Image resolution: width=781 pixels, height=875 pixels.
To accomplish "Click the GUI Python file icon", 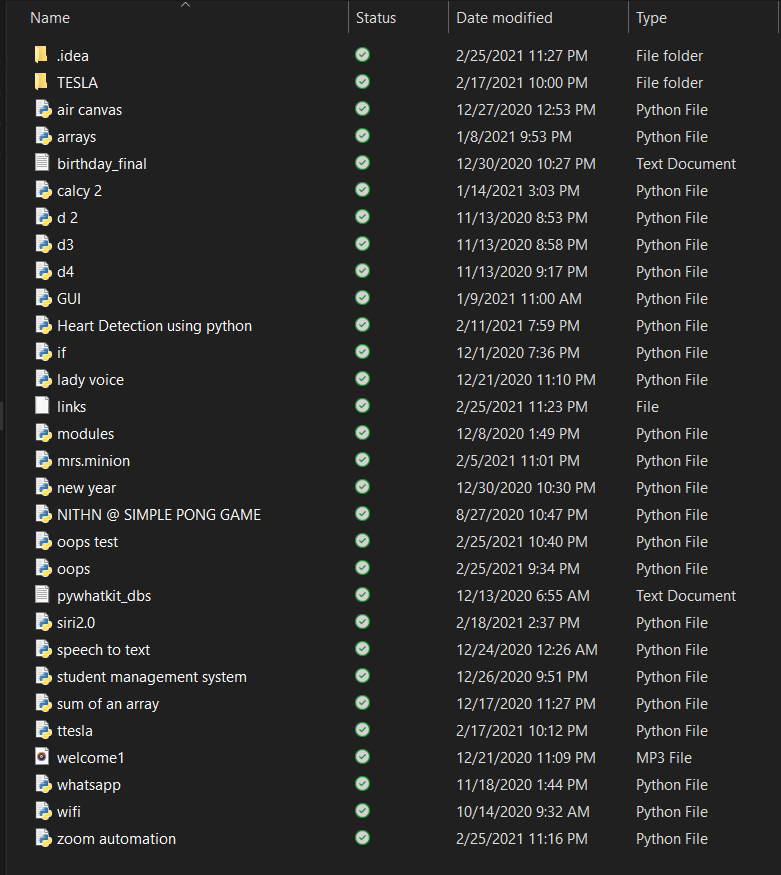I will 44,298.
